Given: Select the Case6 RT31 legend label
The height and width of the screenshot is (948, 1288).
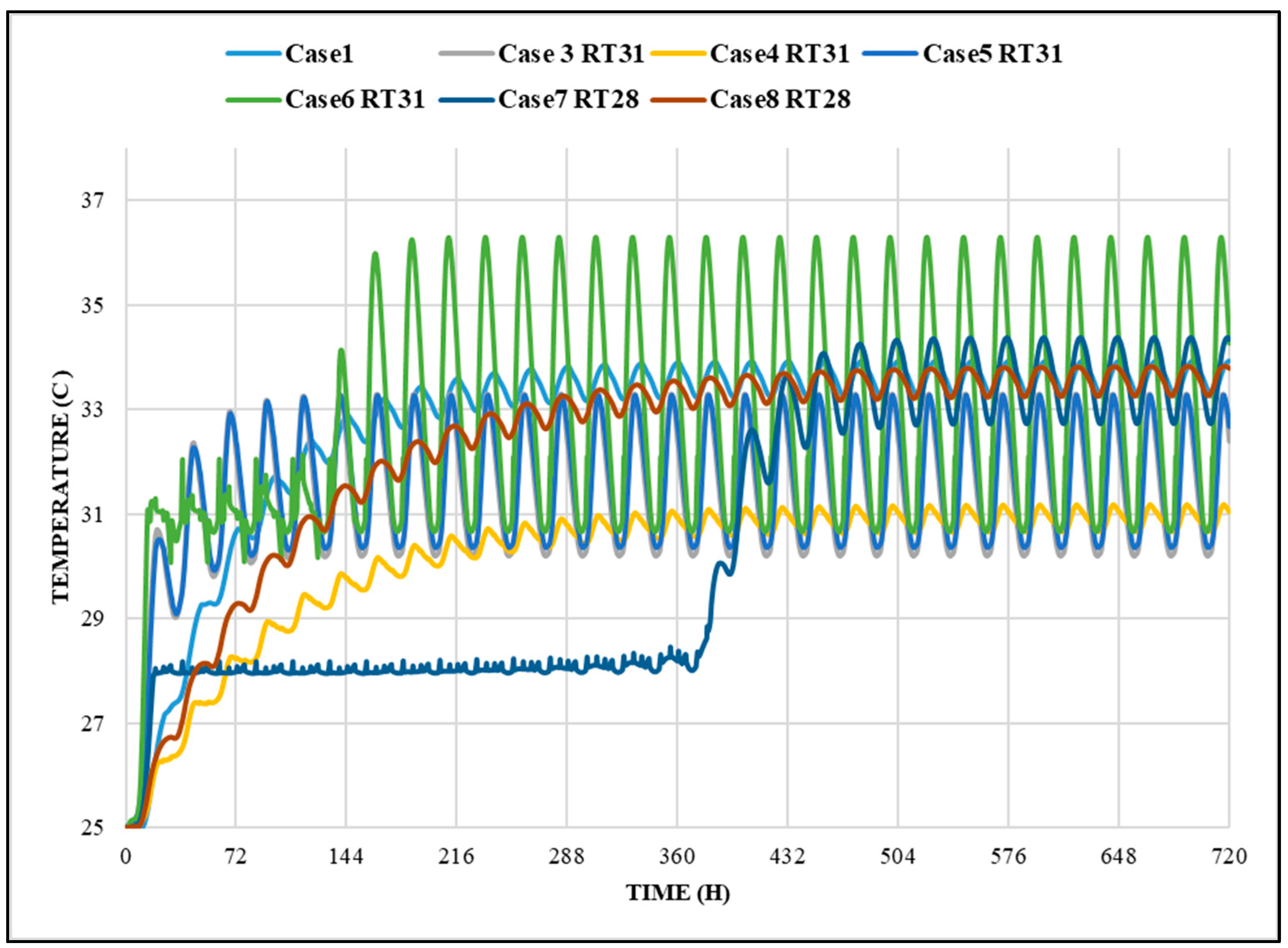Looking at the screenshot, I should point(355,100).
